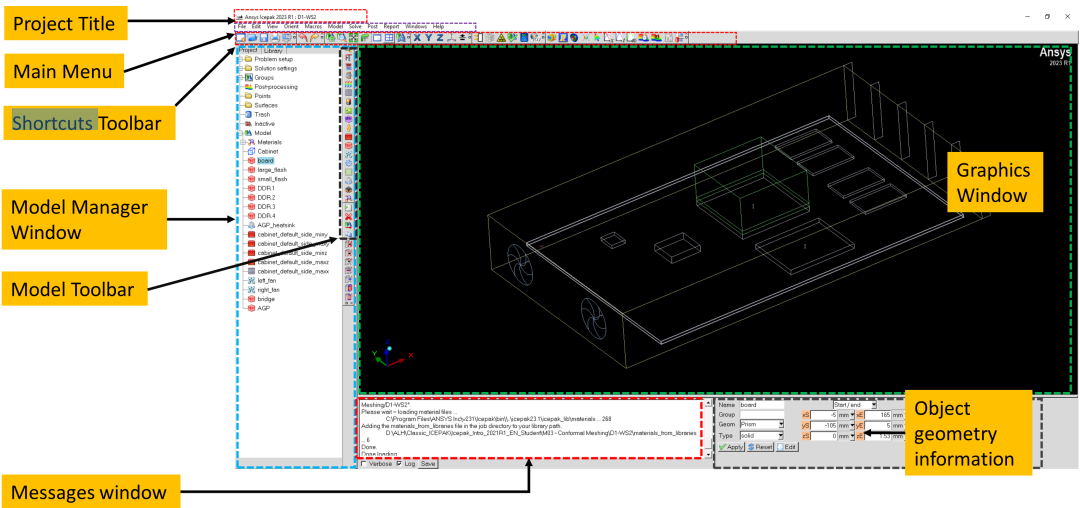1080x508 pixels.
Task: Click the Zoom-in magnifier icon
Action: point(342,38)
